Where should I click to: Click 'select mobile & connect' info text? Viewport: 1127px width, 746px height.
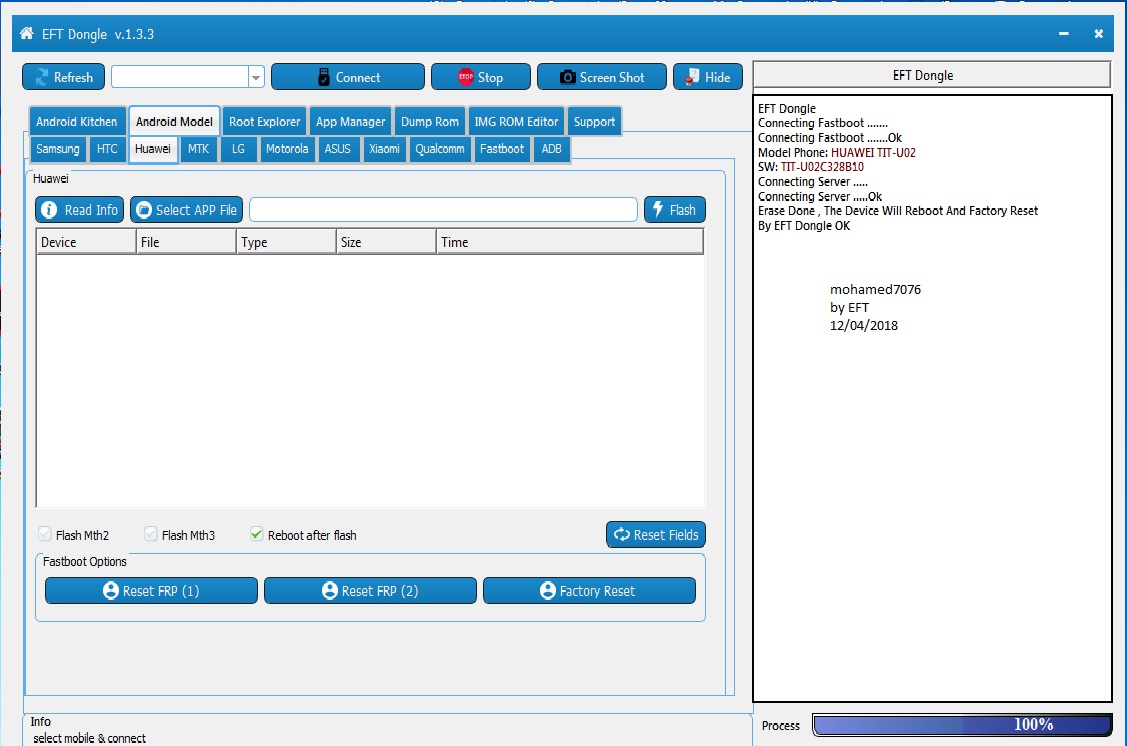pyautogui.click(x=89, y=738)
